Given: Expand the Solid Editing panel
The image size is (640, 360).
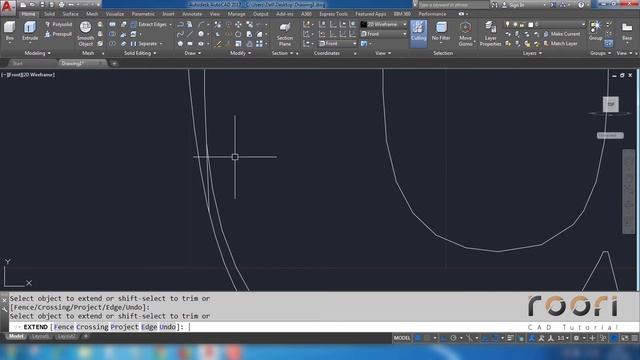Looking at the screenshot, I should 140,53.
